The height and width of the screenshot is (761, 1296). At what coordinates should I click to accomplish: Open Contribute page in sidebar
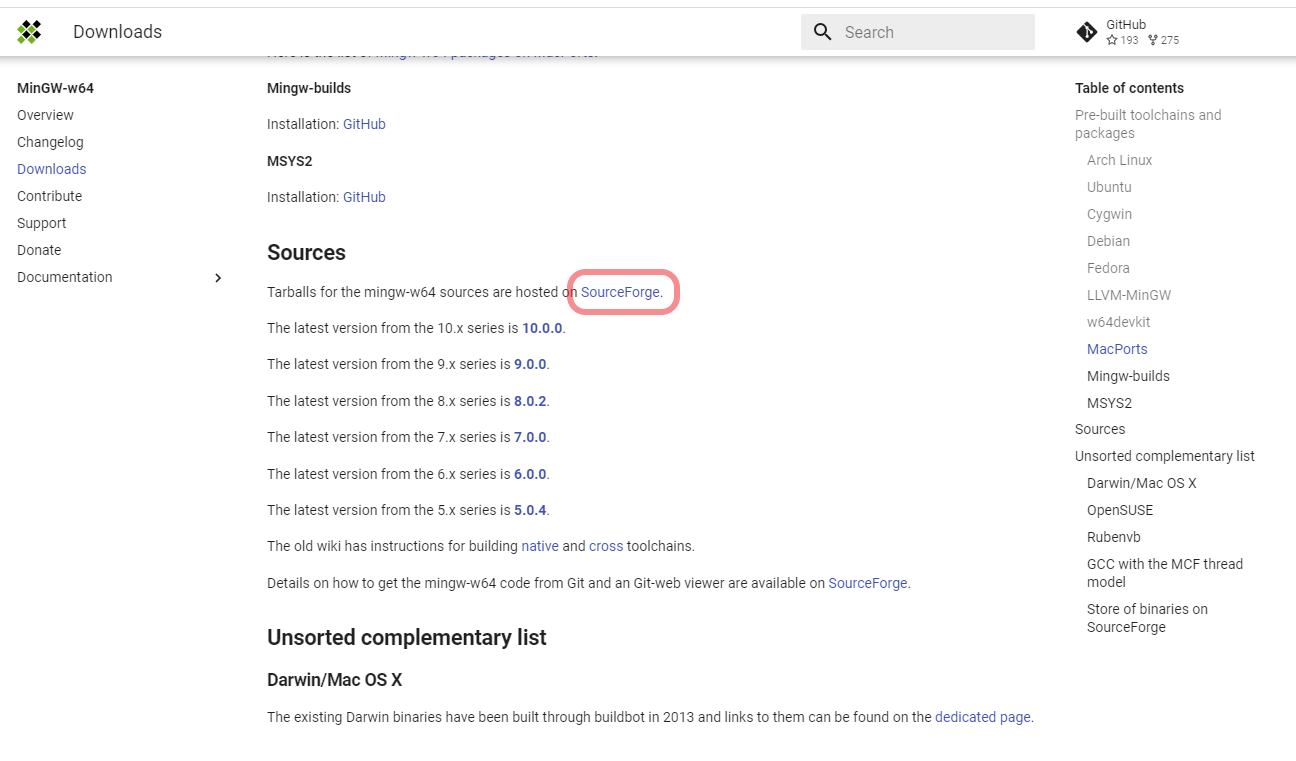coord(49,196)
